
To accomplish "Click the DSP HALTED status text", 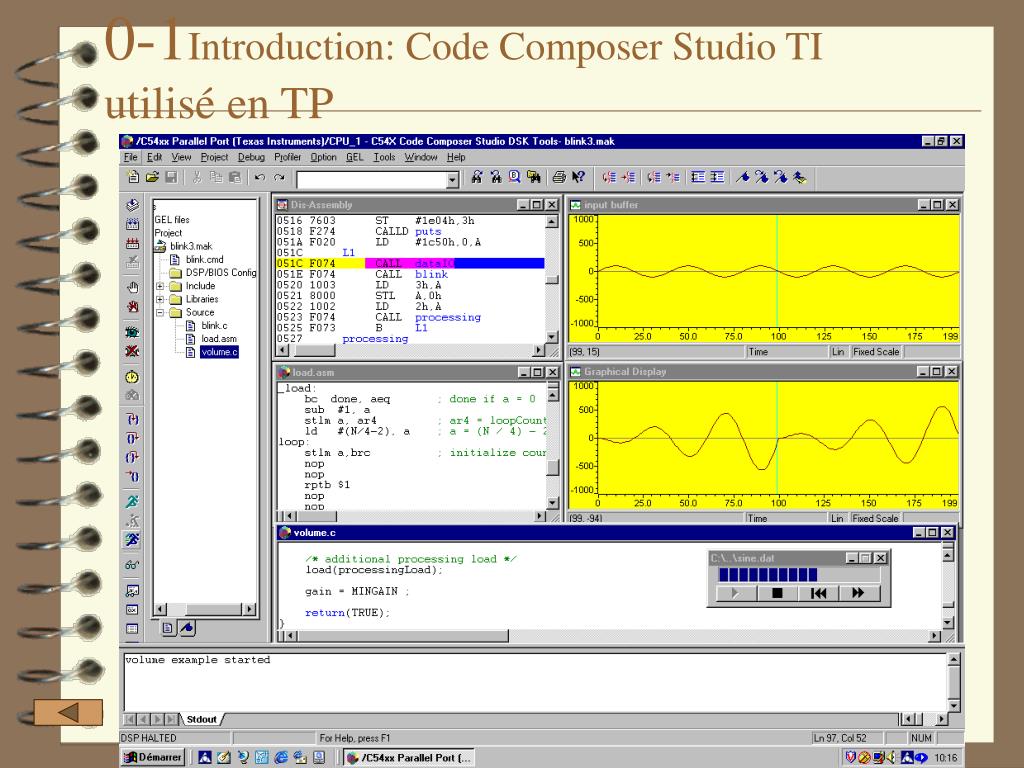I will pyautogui.click(x=148, y=738).
